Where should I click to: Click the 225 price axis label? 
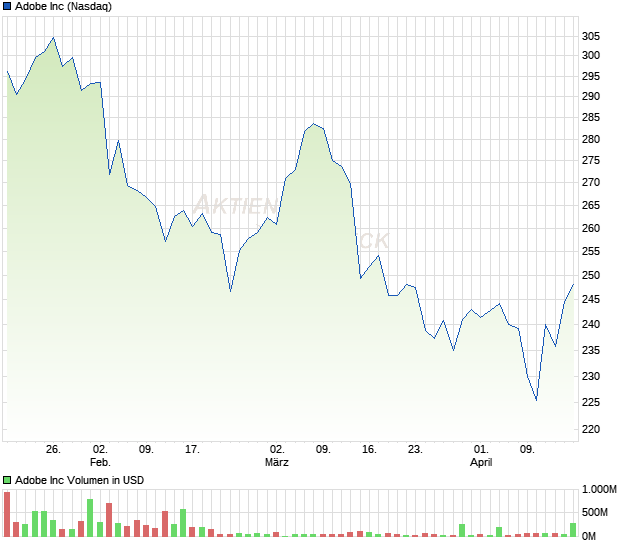591,402
